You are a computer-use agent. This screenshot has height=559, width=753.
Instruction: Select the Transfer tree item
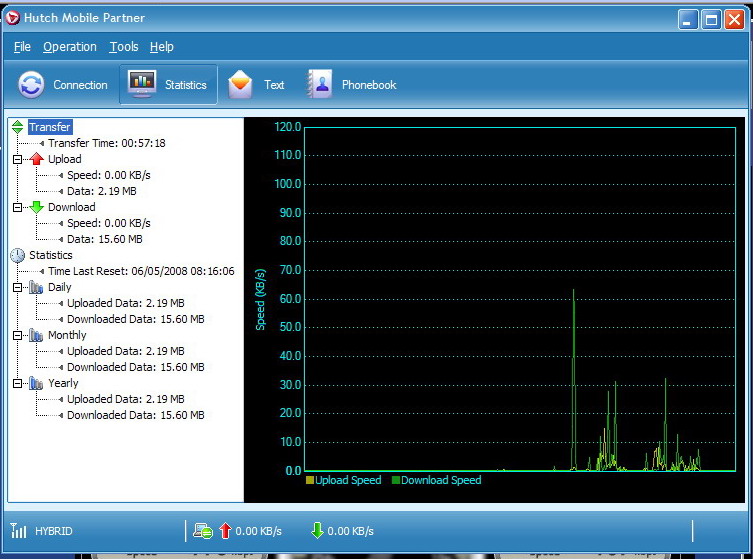pos(50,127)
